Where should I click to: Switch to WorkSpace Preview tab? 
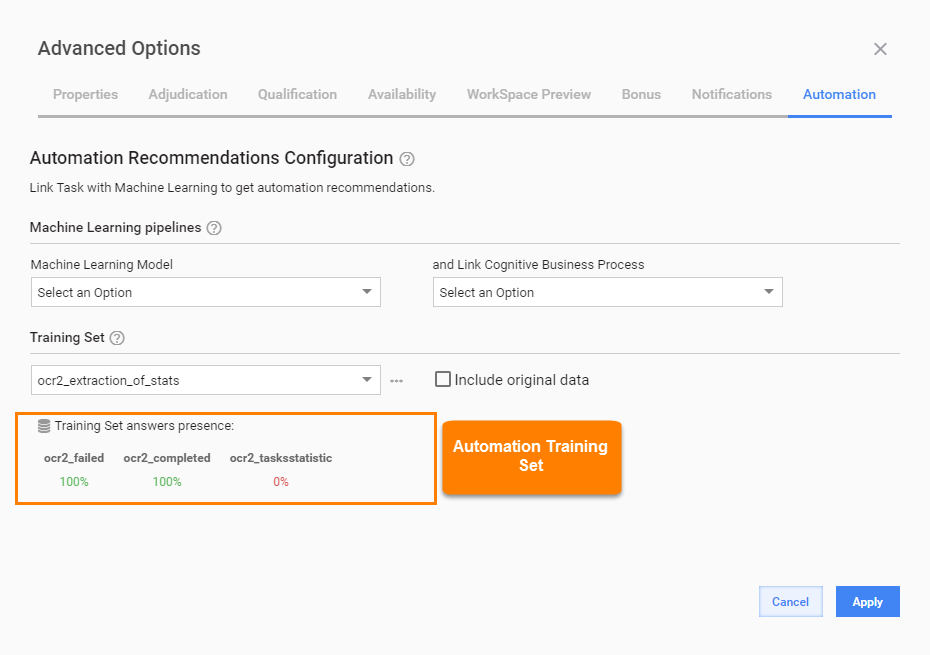click(x=529, y=94)
